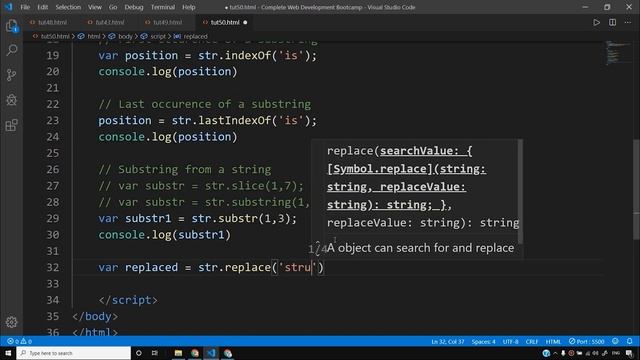Open the View menu
Viewport: 640px width, 360px height.
(x=95, y=7)
